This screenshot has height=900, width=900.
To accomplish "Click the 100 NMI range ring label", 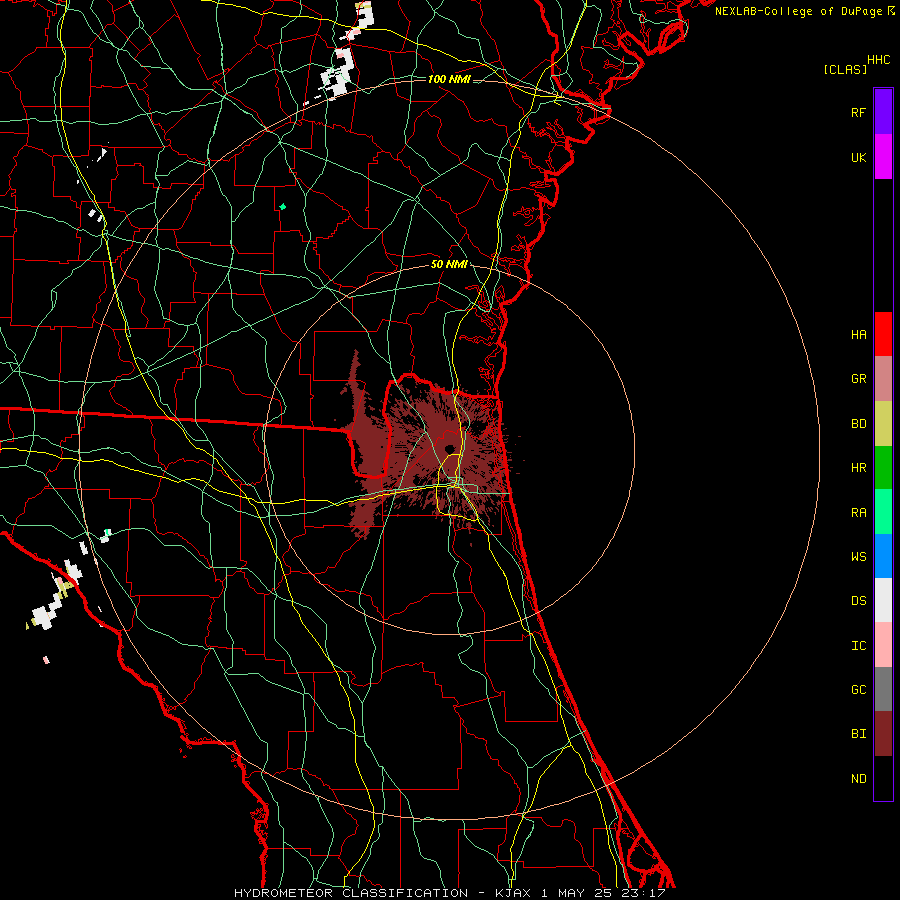I will pyautogui.click(x=449, y=79).
